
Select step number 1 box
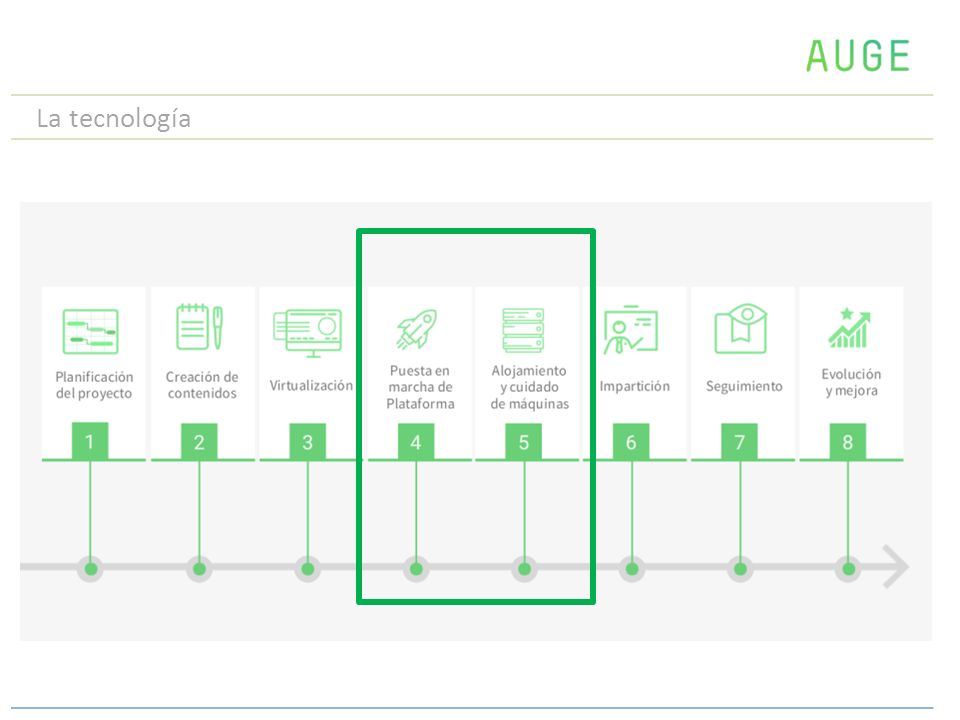pos(90,441)
